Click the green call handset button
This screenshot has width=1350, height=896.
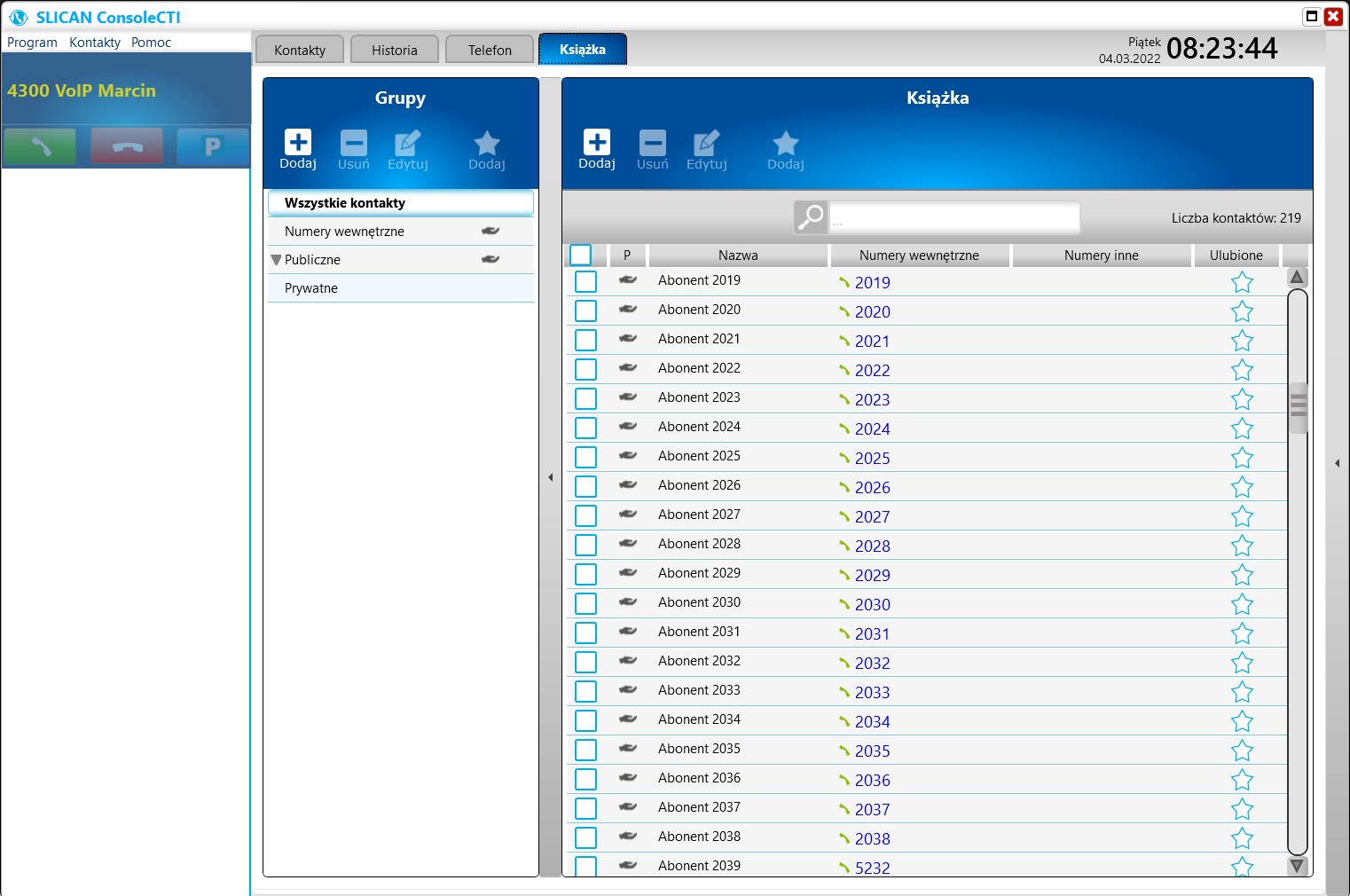(40, 146)
